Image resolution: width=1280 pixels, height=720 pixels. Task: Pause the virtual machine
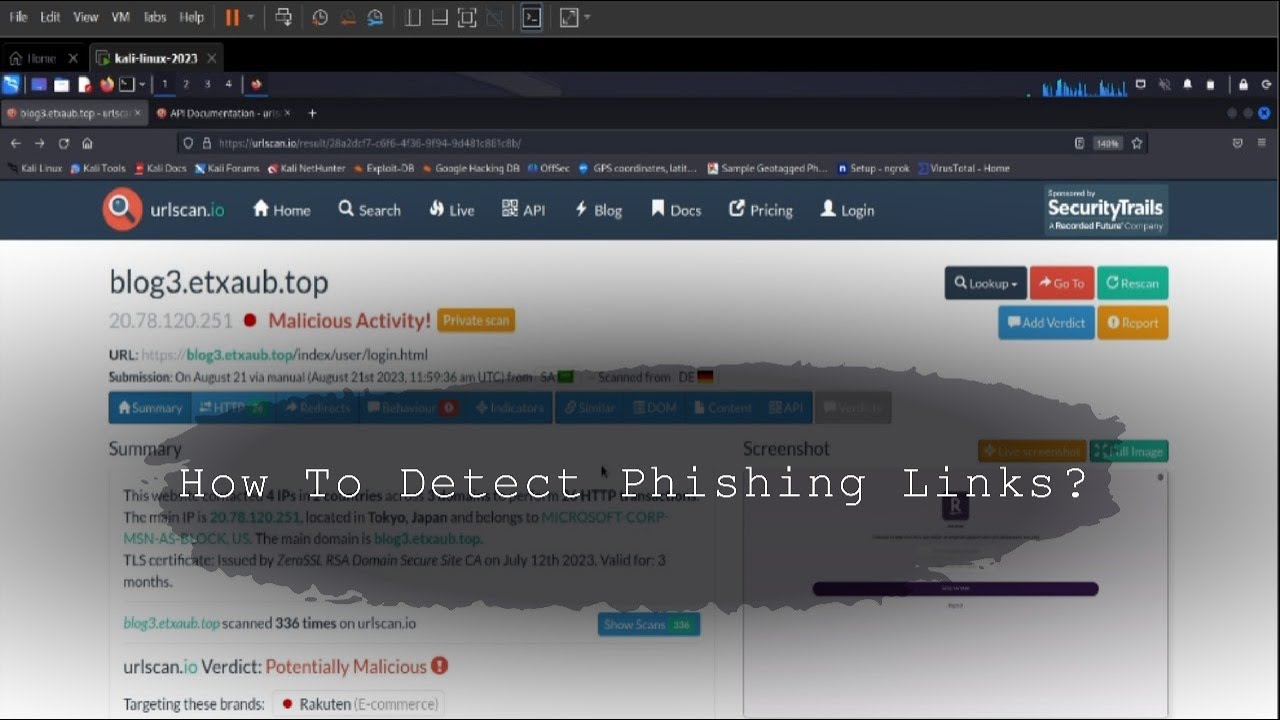coord(232,17)
